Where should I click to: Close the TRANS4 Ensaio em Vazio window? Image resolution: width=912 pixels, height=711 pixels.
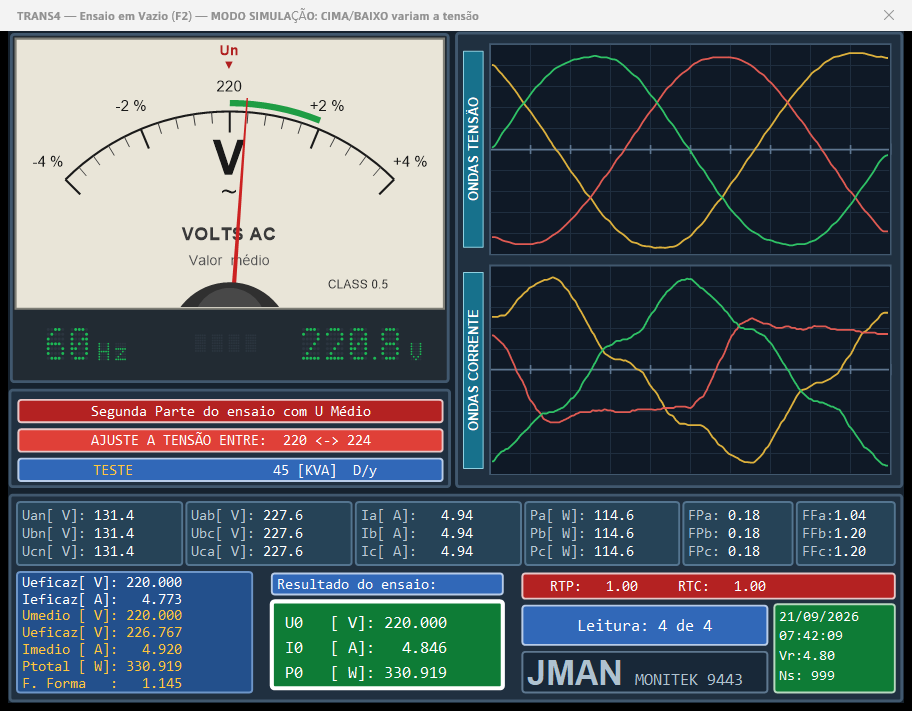click(x=889, y=15)
